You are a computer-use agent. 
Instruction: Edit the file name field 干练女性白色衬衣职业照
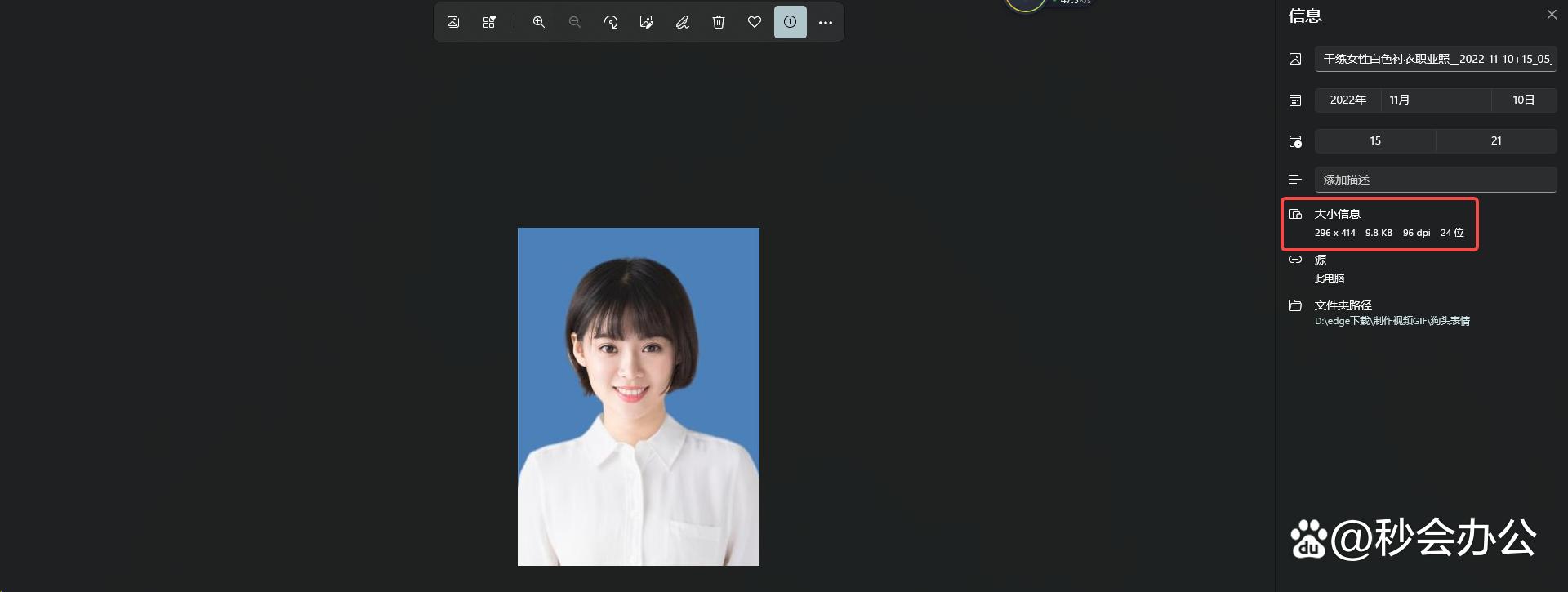1436,59
